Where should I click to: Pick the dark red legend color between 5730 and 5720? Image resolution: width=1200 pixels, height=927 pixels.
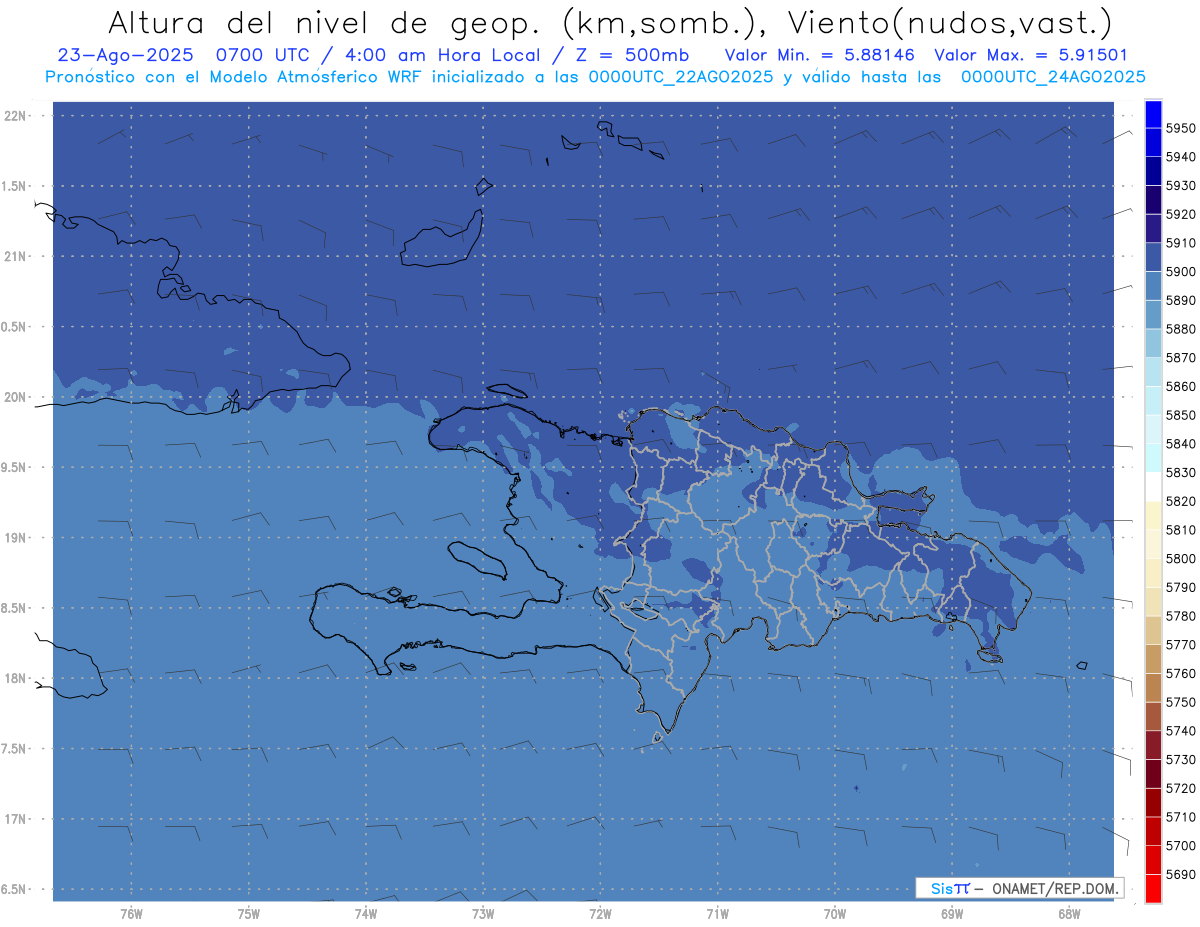click(1153, 774)
